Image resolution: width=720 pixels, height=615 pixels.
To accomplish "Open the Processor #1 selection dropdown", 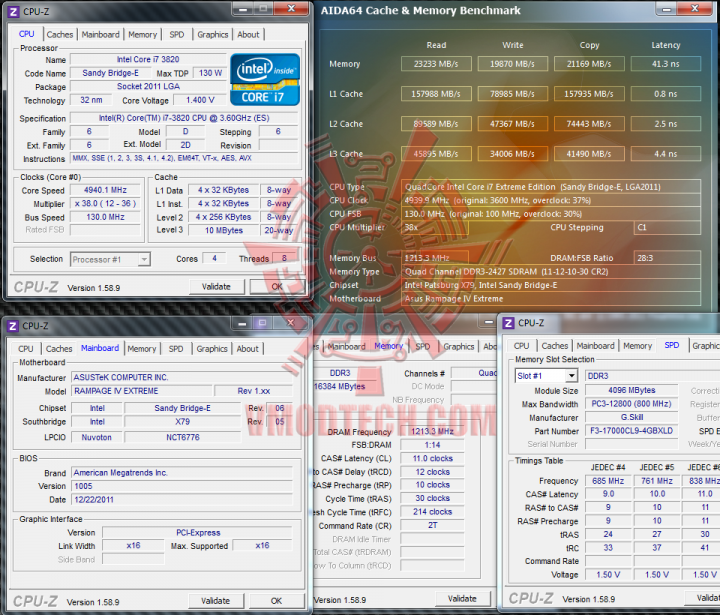I will point(144,260).
